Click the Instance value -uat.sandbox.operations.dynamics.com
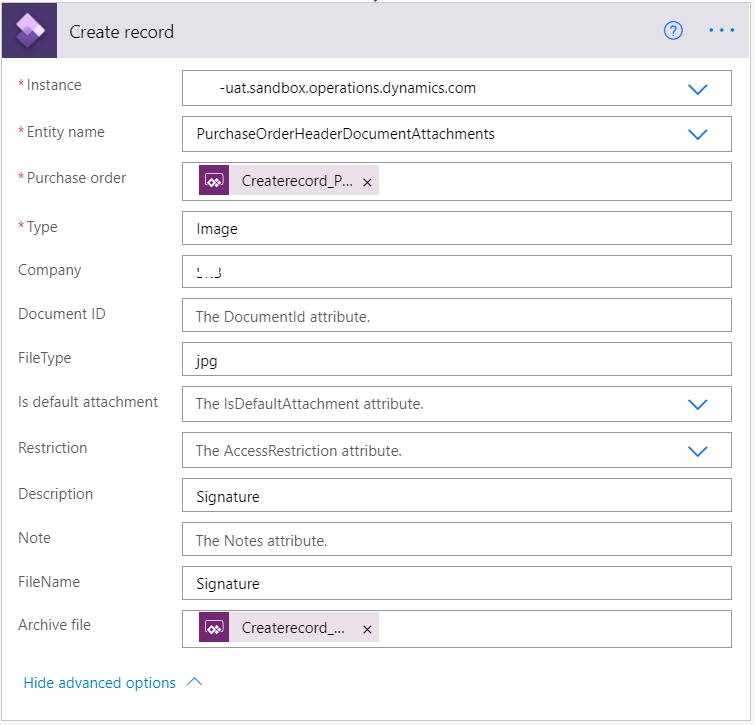 coord(348,88)
